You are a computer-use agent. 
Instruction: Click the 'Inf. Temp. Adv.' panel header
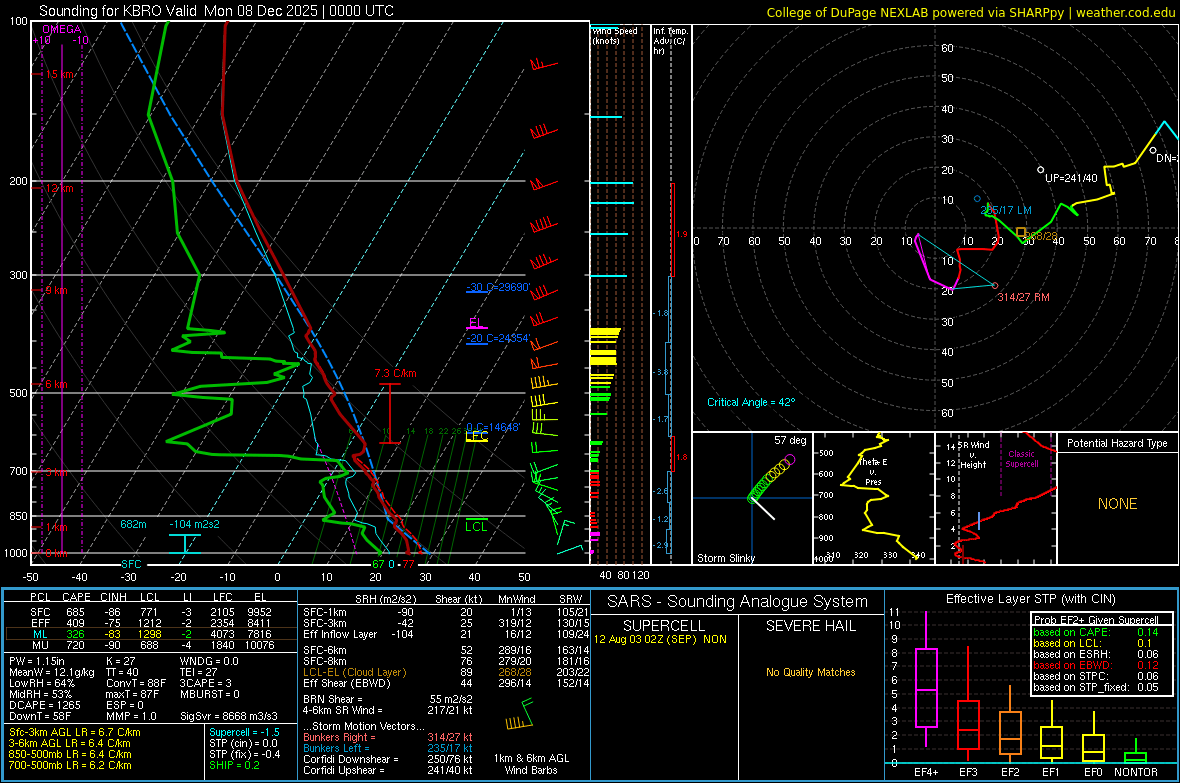coord(669,41)
